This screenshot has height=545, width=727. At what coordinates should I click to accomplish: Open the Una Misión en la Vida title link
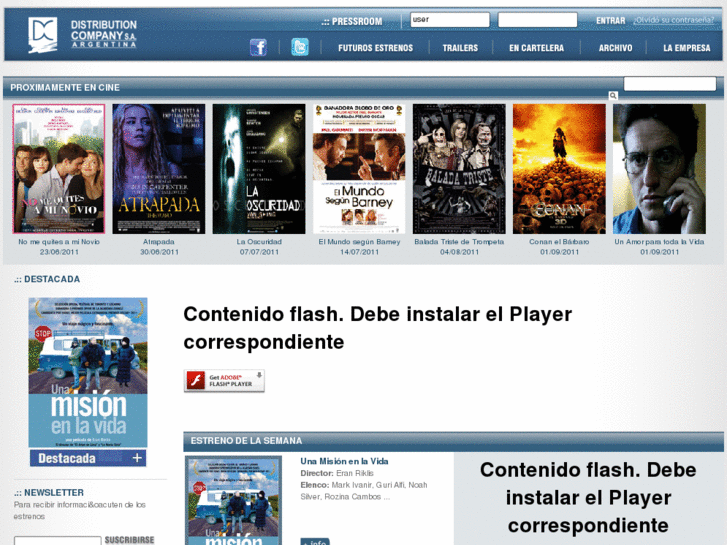pyautogui.click(x=344, y=461)
